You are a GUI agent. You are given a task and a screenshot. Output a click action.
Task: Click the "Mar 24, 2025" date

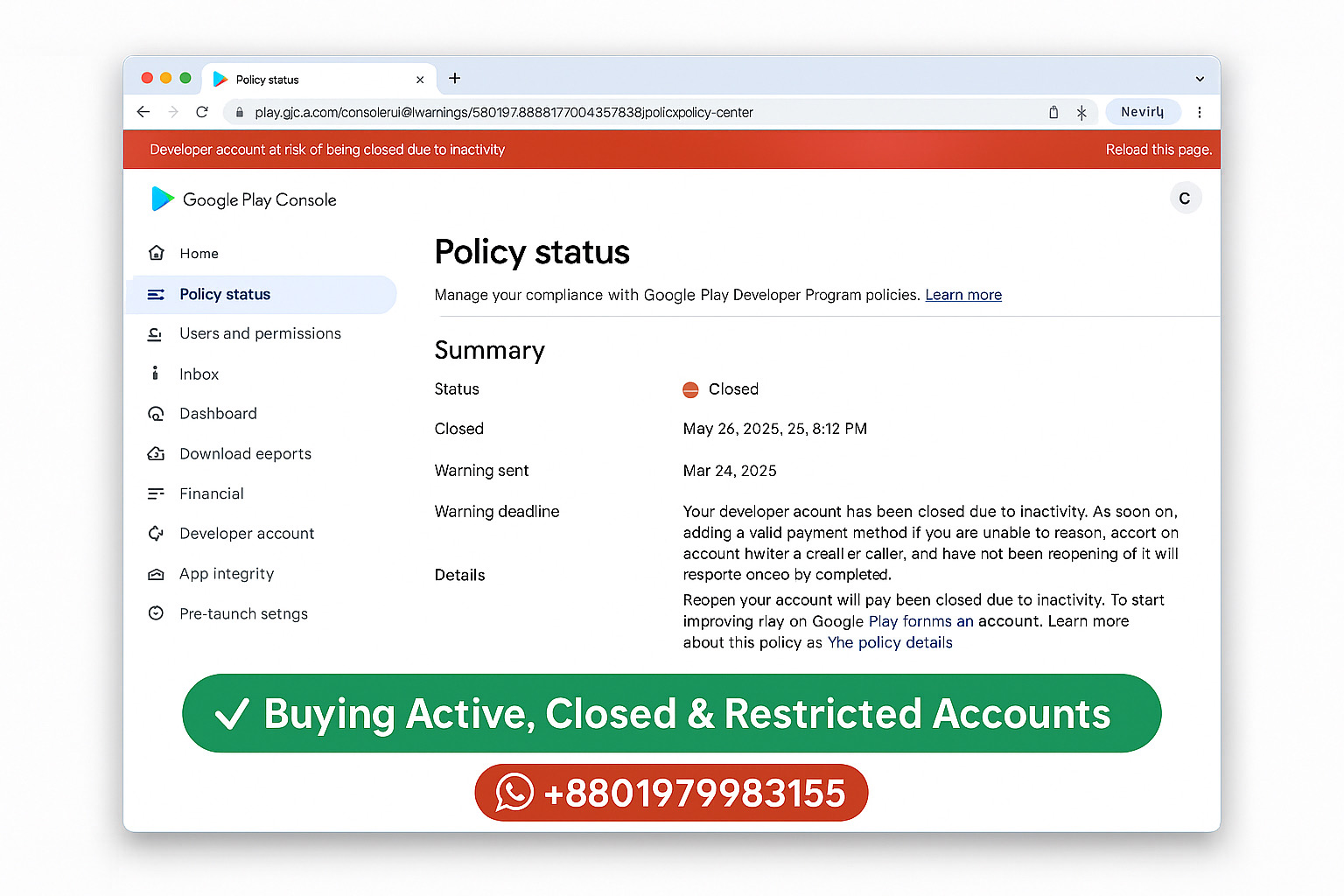pyautogui.click(x=730, y=471)
